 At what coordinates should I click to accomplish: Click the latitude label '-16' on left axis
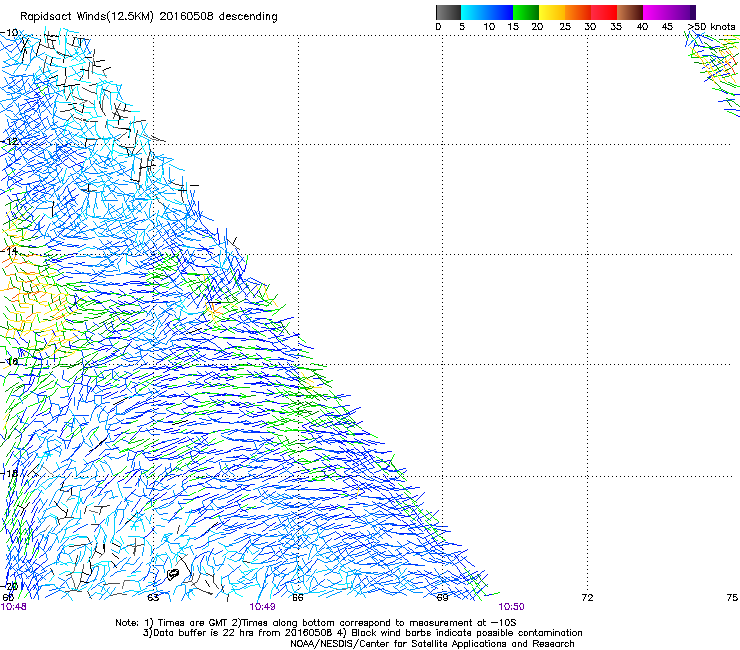click(x=9, y=362)
